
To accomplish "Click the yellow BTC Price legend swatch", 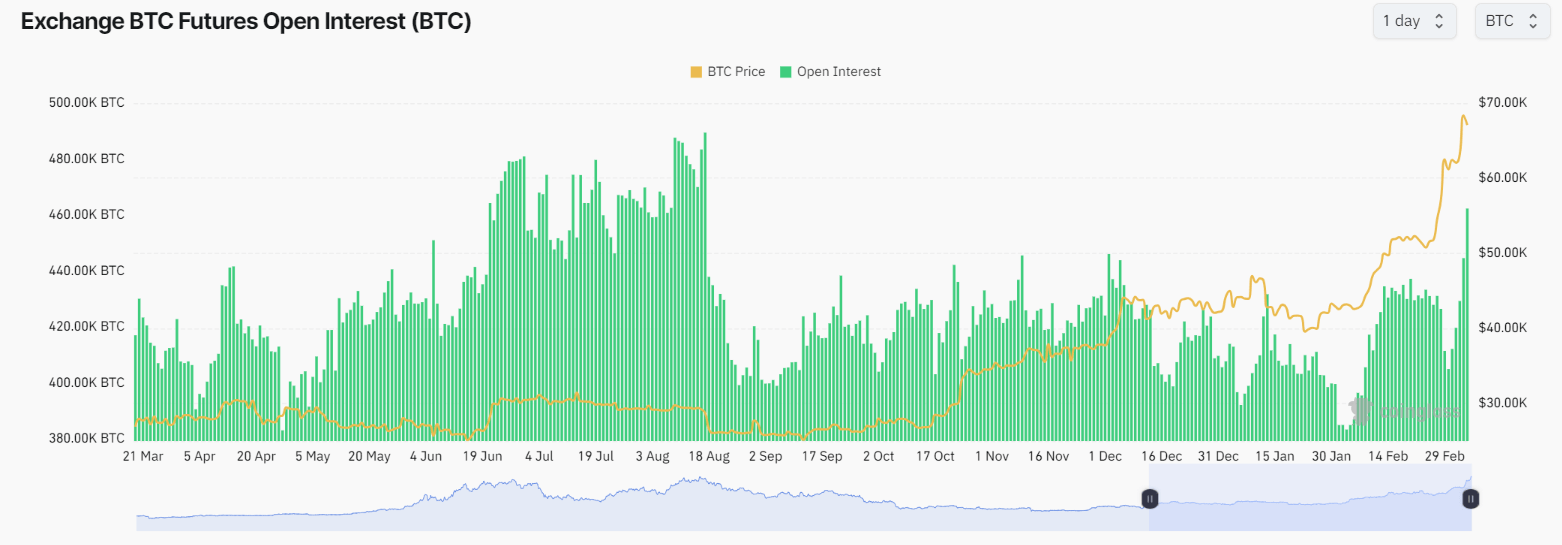I will (x=696, y=72).
